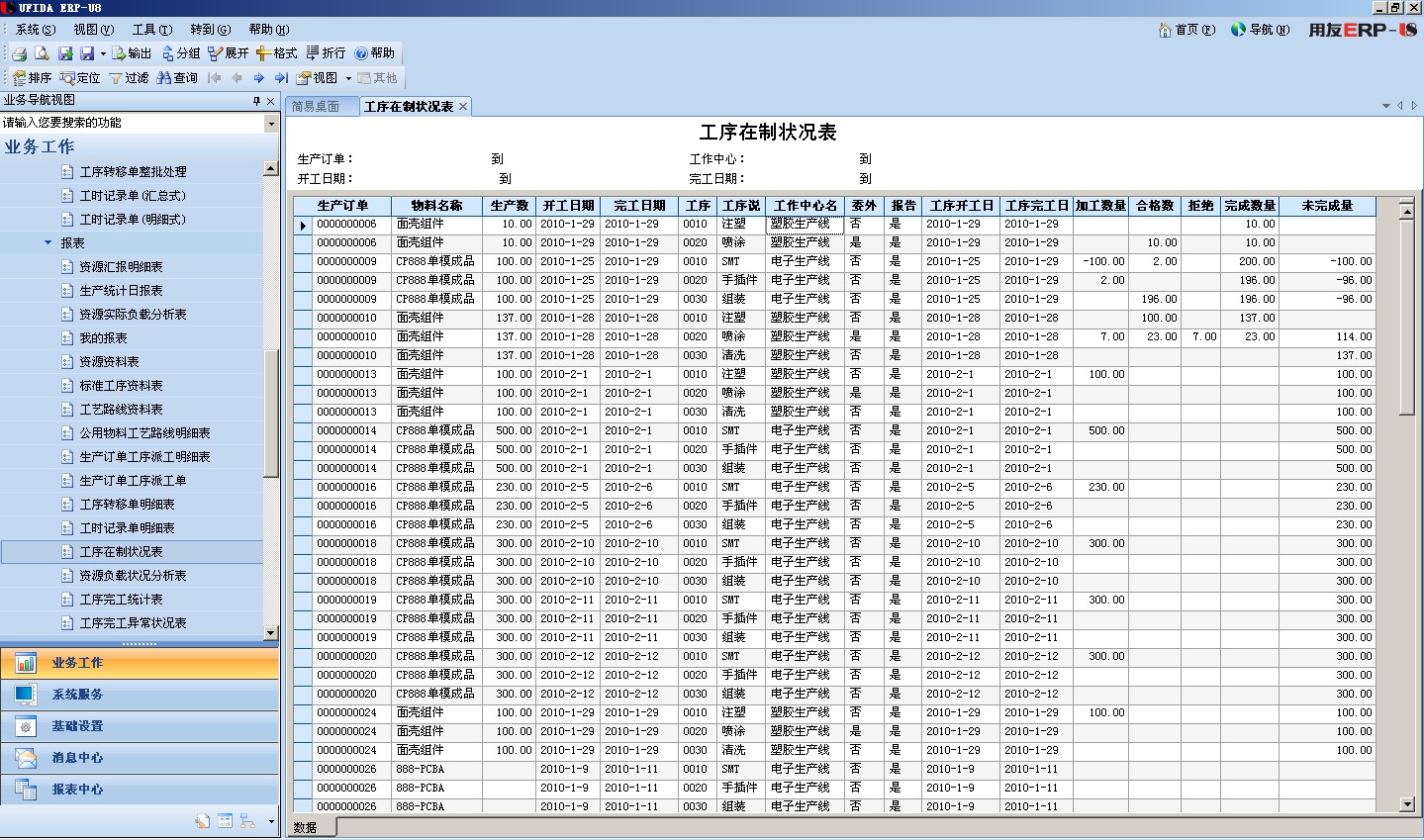
Task: Open 工序完工异常状况表 report
Action: pyautogui.click(x=133, y=623)
